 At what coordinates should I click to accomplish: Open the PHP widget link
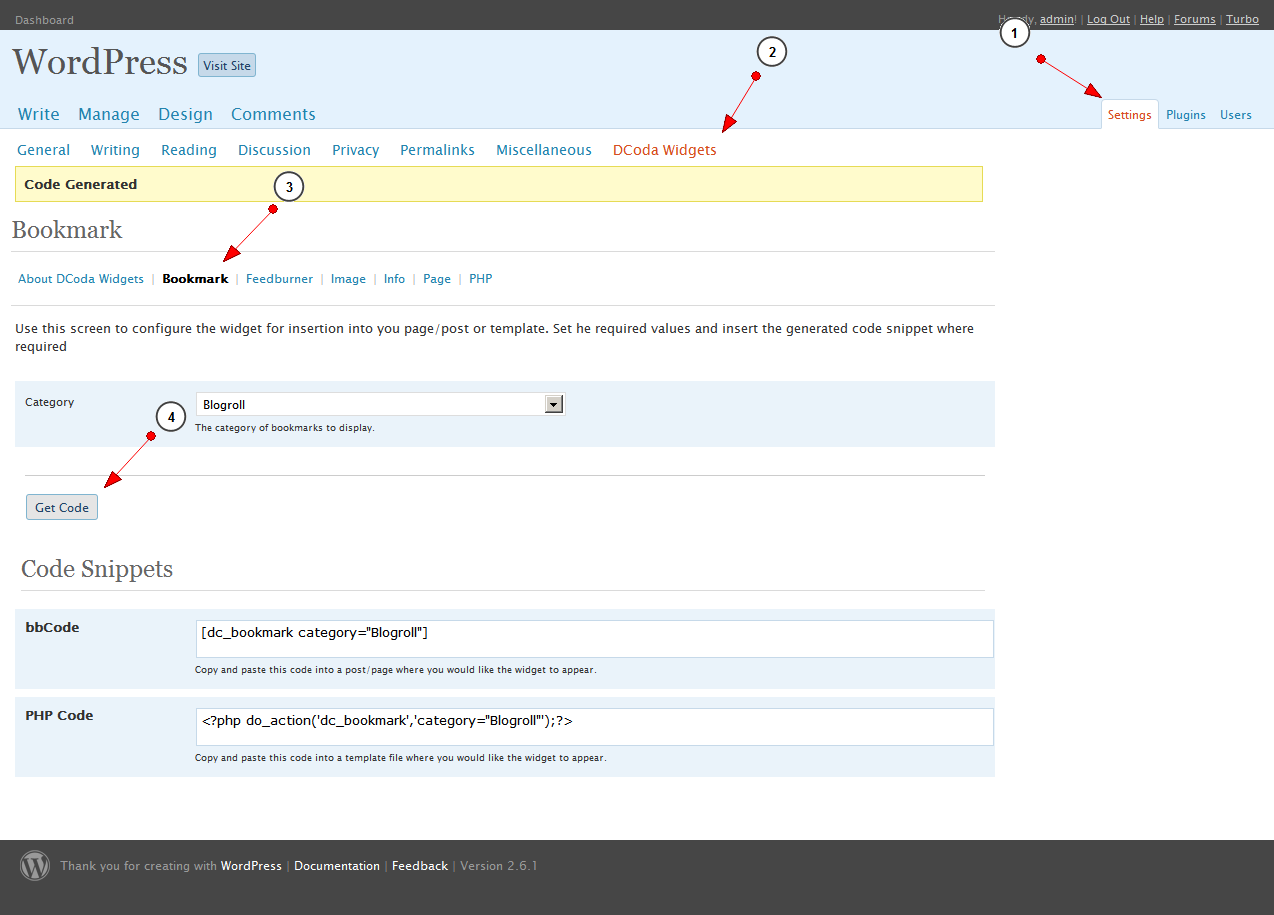pyautogui.click(x=480, y=279)
